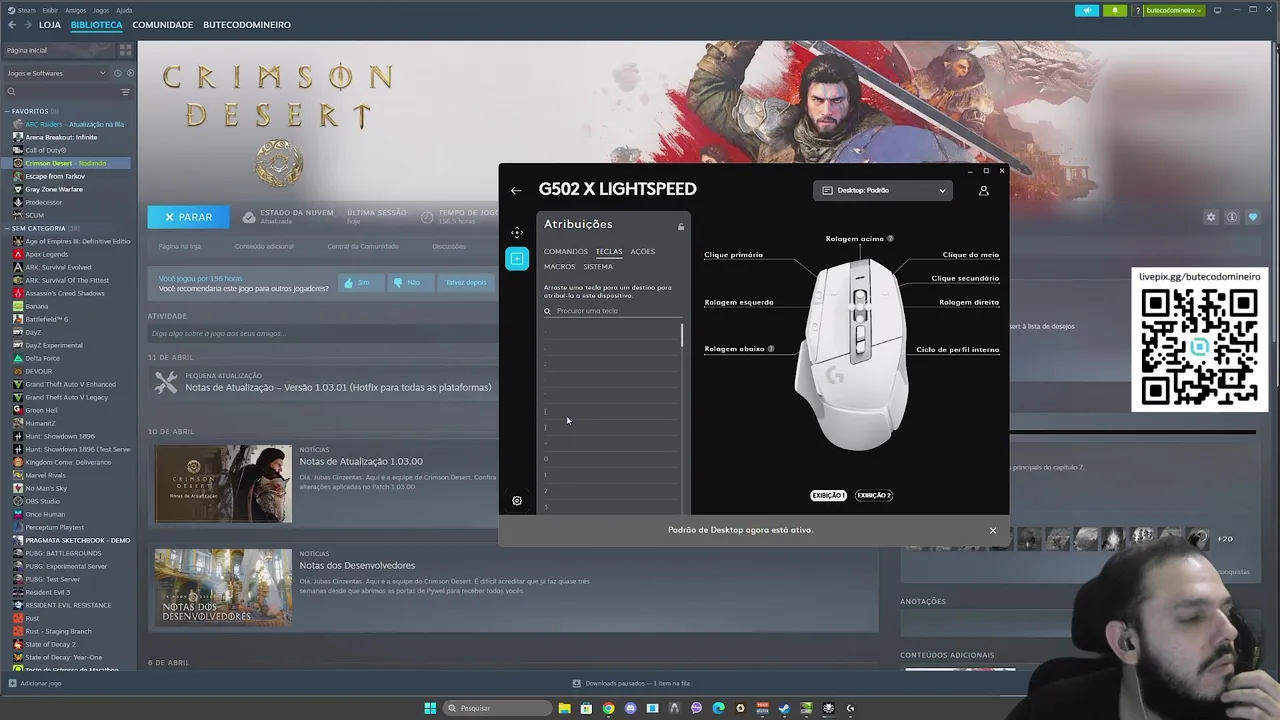
Task: Open the SISTEMA tab
Action: [598, 267]
